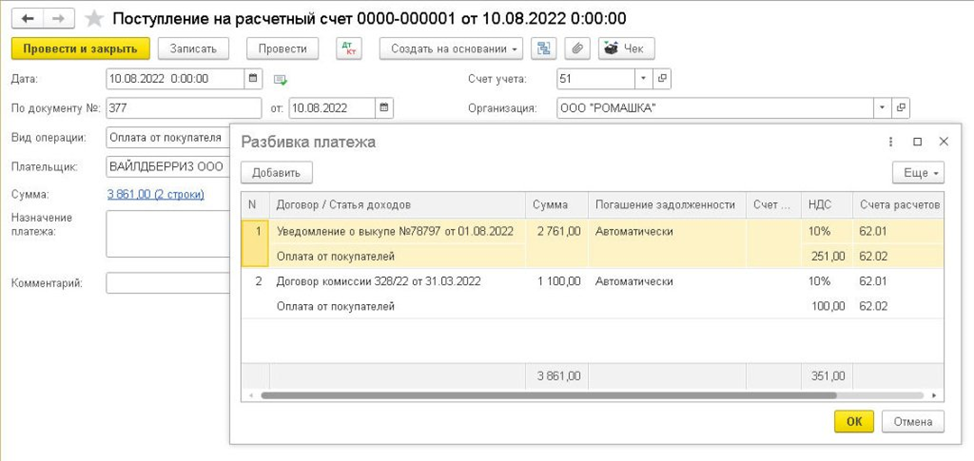Click the По документу № input field
This screenshot has height=461, width=974.
click(183, 108)
